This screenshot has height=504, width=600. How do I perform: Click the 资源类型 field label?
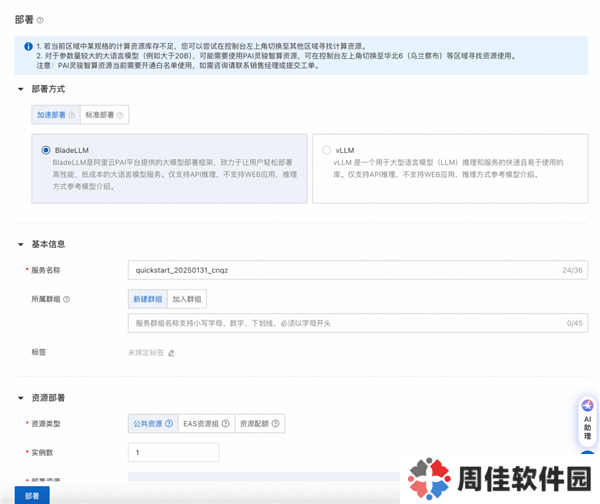tap(46, 424)
